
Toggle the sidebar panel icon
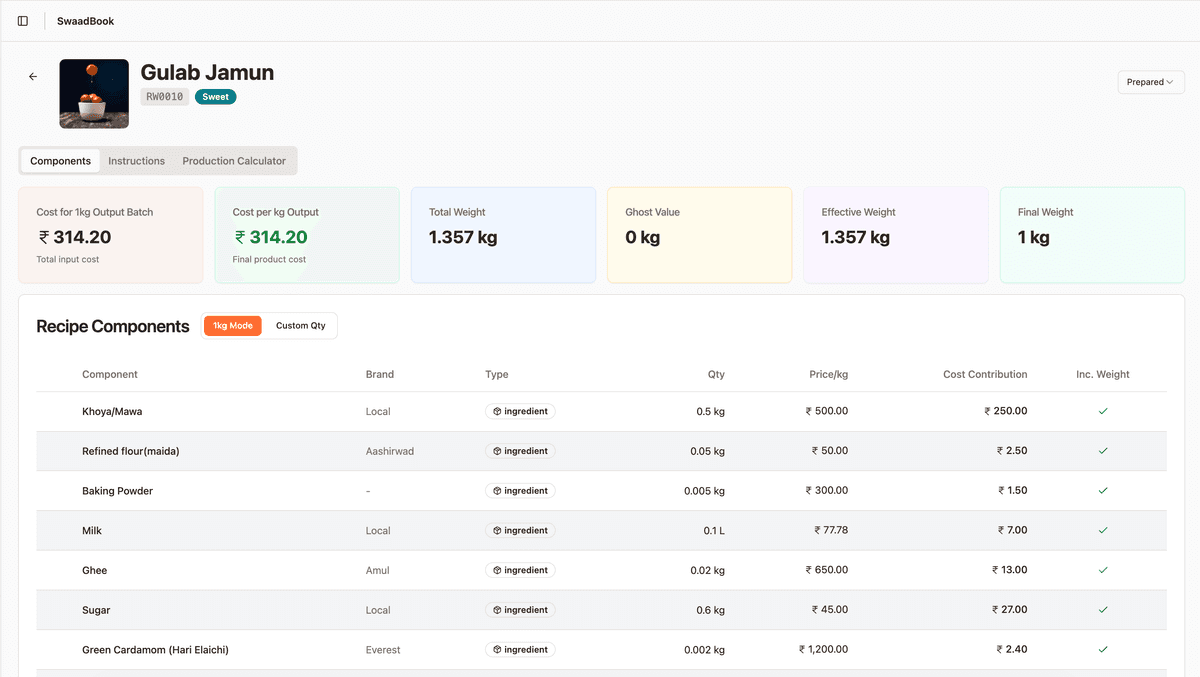coord(23,21)
